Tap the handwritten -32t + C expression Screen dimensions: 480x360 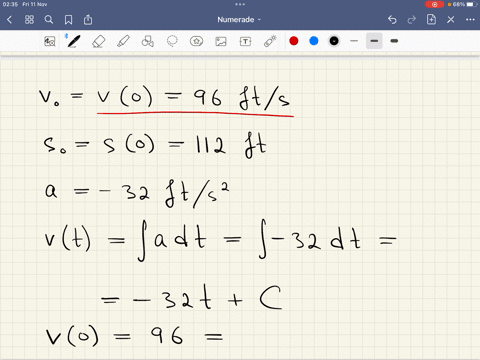[x=207, y=298]
